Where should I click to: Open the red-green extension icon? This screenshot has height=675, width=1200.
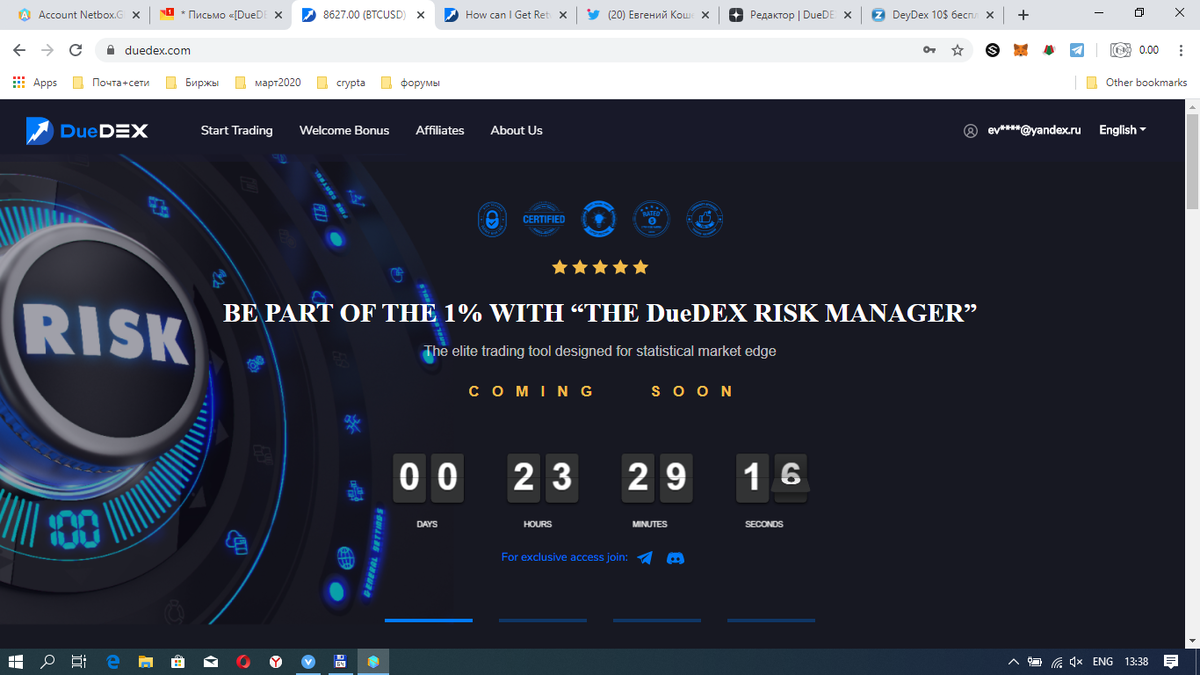point(1049,50)
